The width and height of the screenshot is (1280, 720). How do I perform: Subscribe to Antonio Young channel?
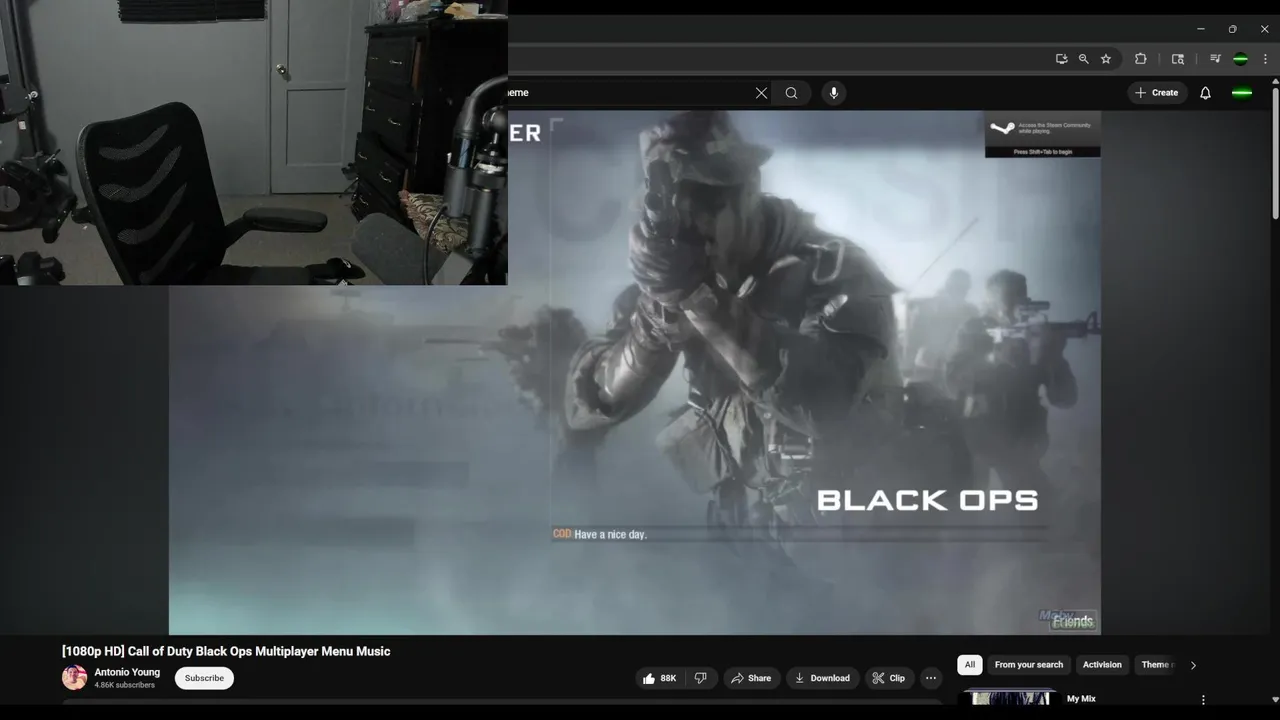click(204, 678)
